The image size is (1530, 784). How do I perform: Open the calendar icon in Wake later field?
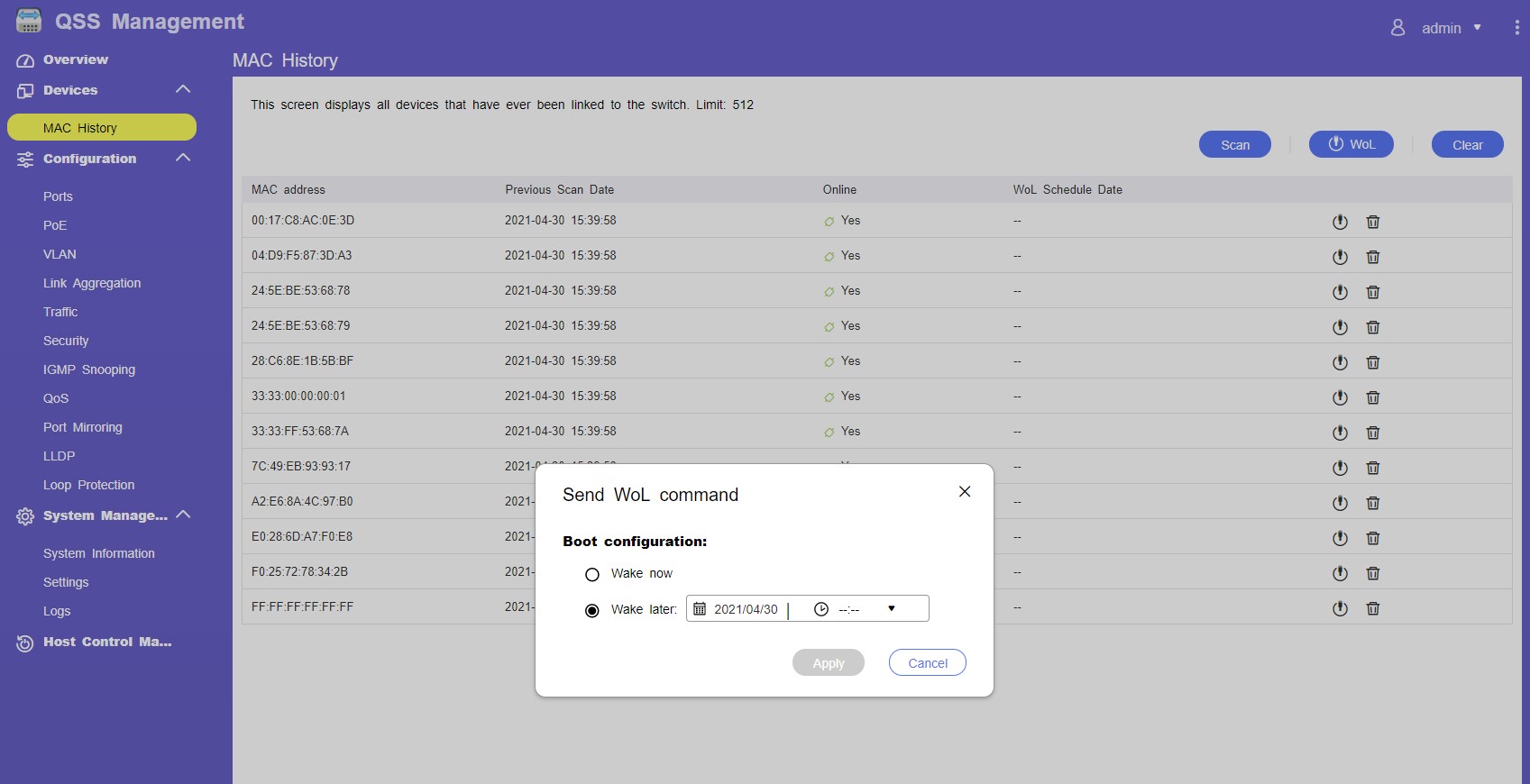[700, 609]
